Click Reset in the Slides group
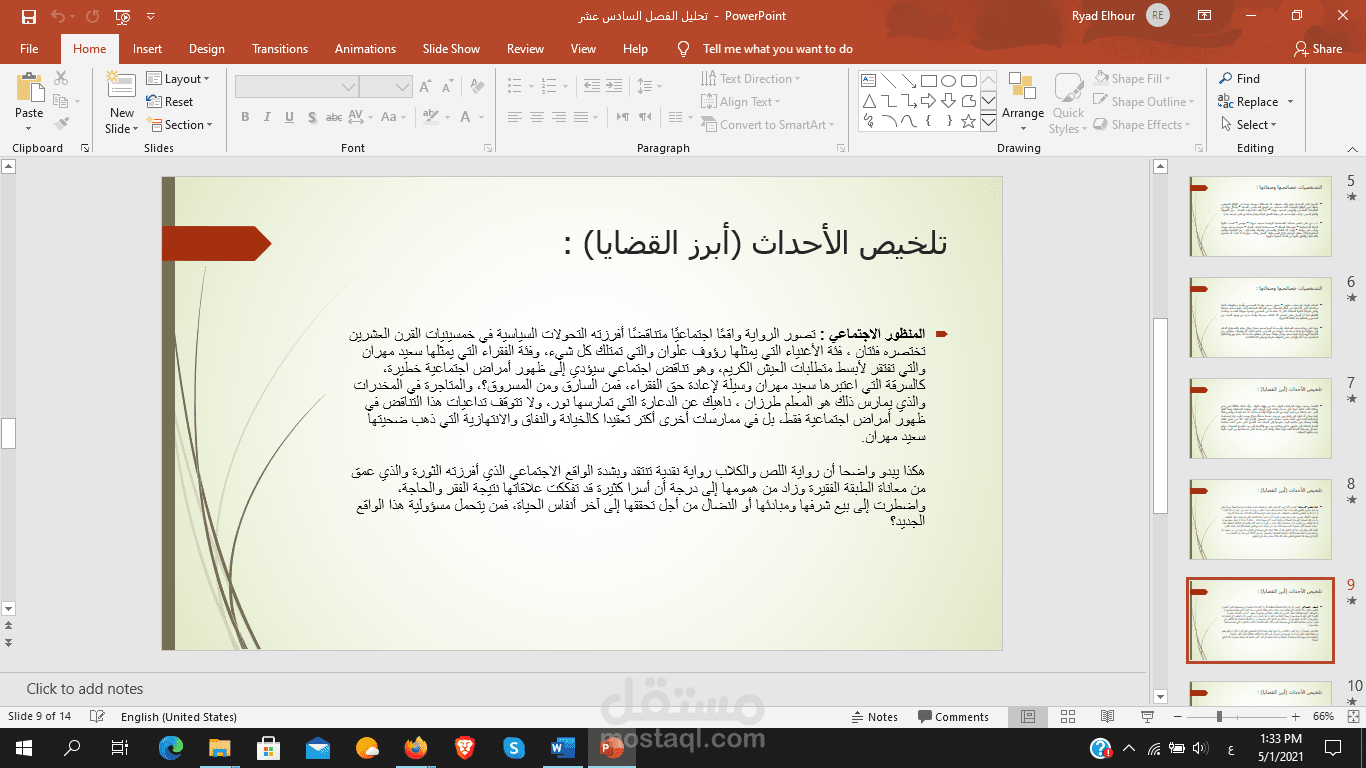 pyautogui.click(x=170, y=102)
